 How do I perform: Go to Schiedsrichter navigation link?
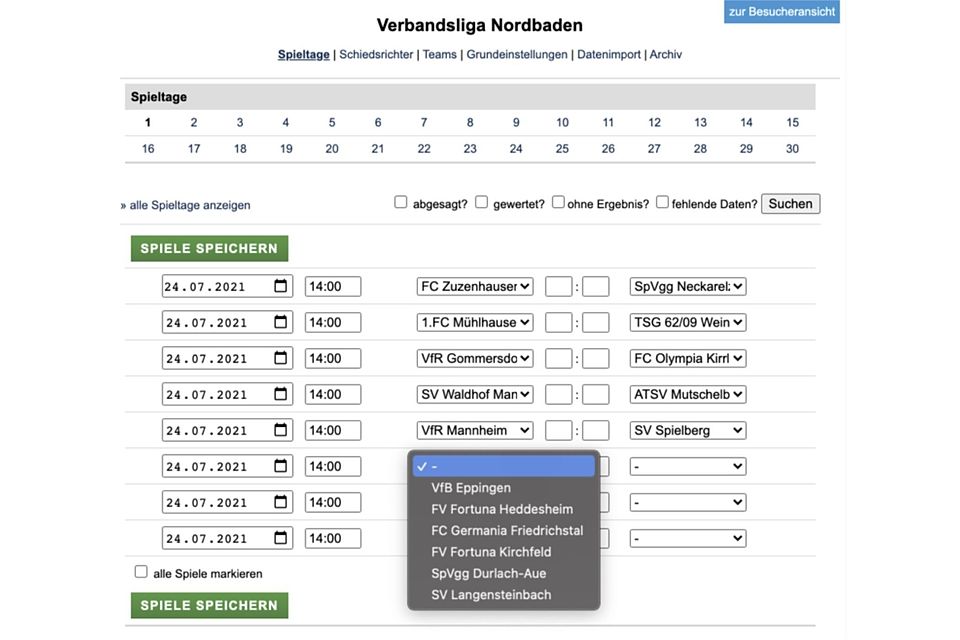tap(376, 55)
